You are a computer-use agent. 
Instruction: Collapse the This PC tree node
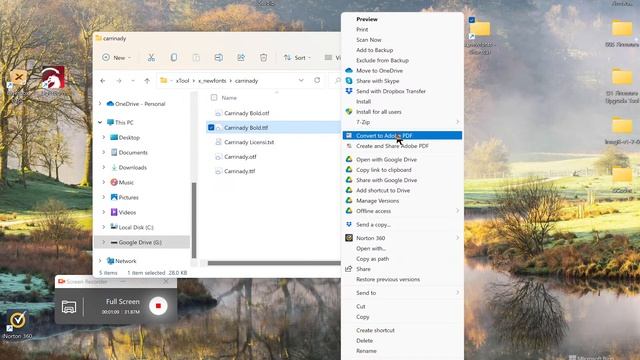(x=100, y=122)
